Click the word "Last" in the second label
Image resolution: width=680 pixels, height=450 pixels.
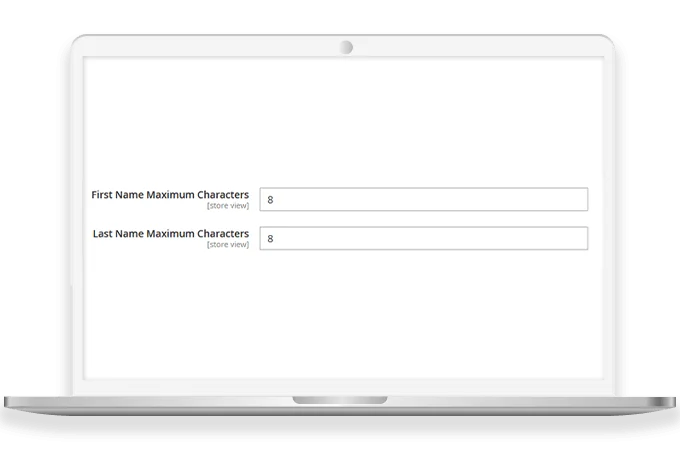[x=104, y=234]
